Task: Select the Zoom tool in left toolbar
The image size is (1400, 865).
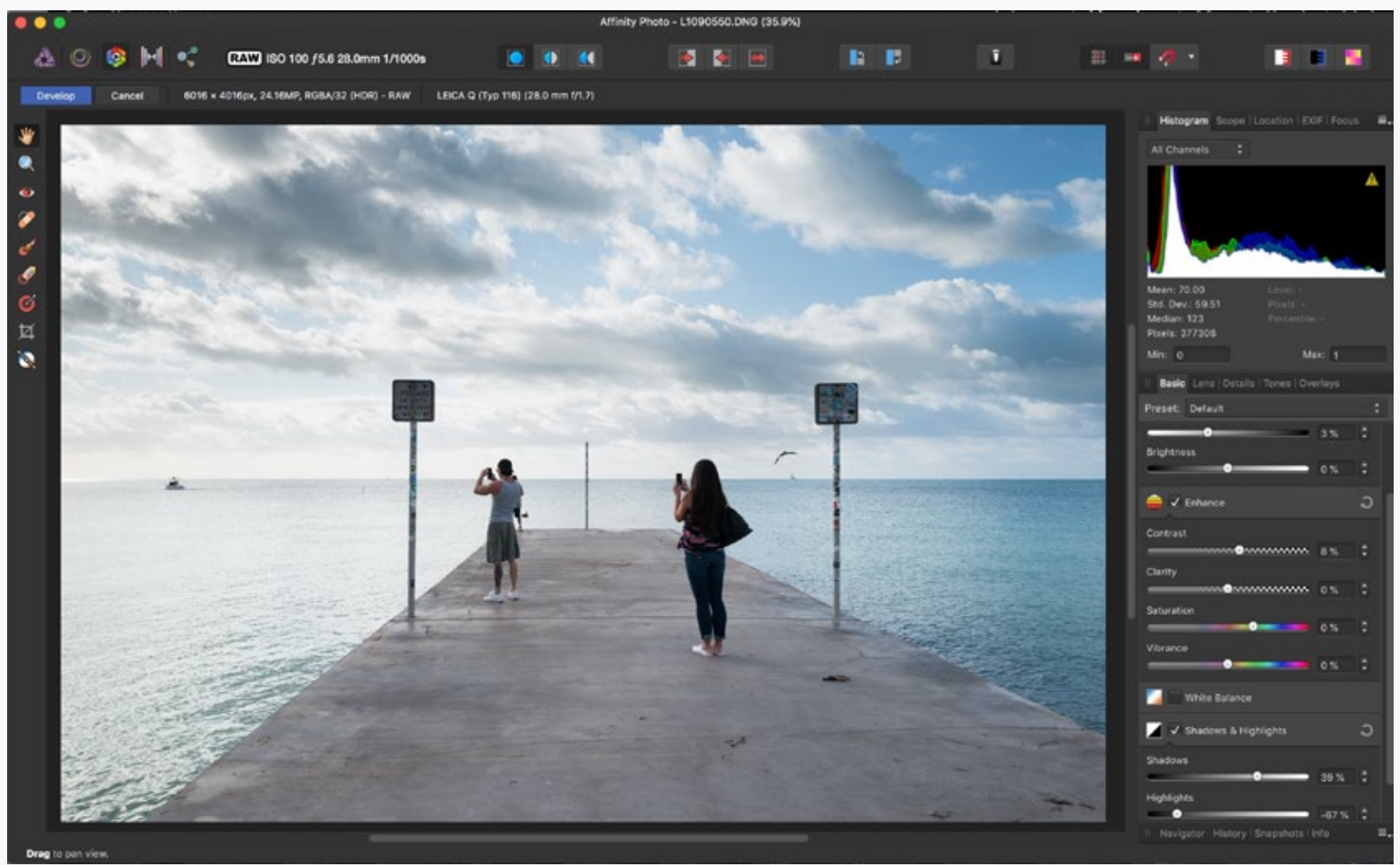Action: coord(26,164)
